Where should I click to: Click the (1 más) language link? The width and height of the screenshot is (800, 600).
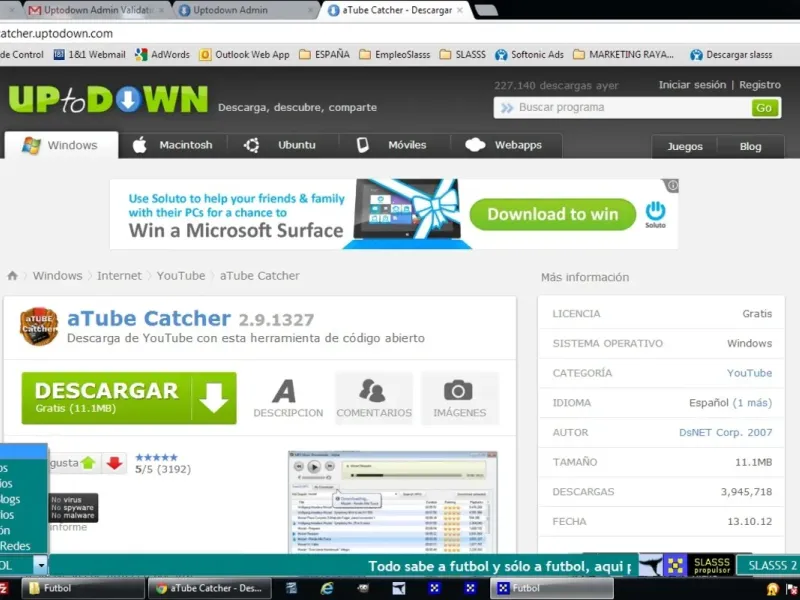(x=752, y=403)
